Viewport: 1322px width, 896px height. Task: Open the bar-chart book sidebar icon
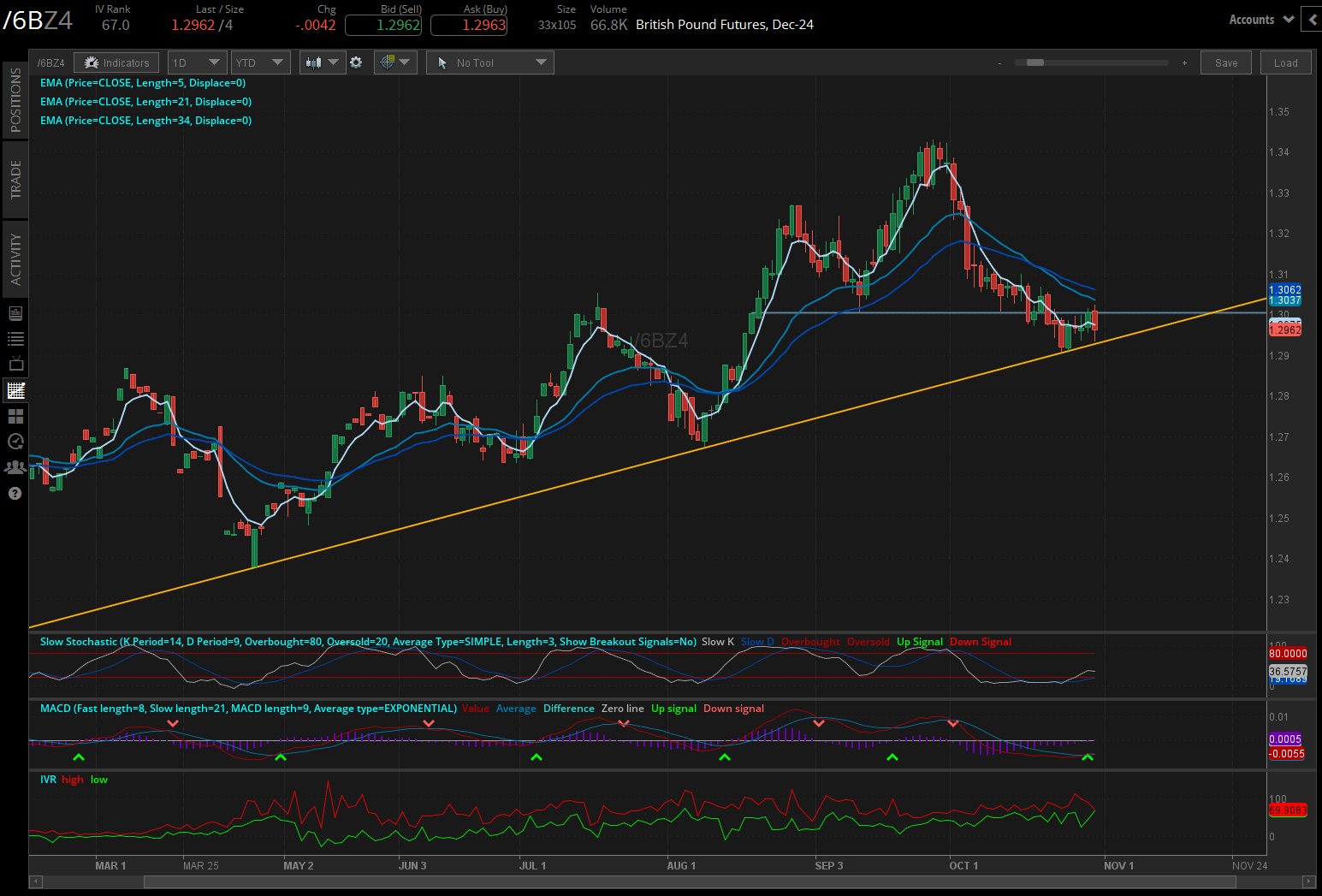pyautogui.click(x=15, y=313)
